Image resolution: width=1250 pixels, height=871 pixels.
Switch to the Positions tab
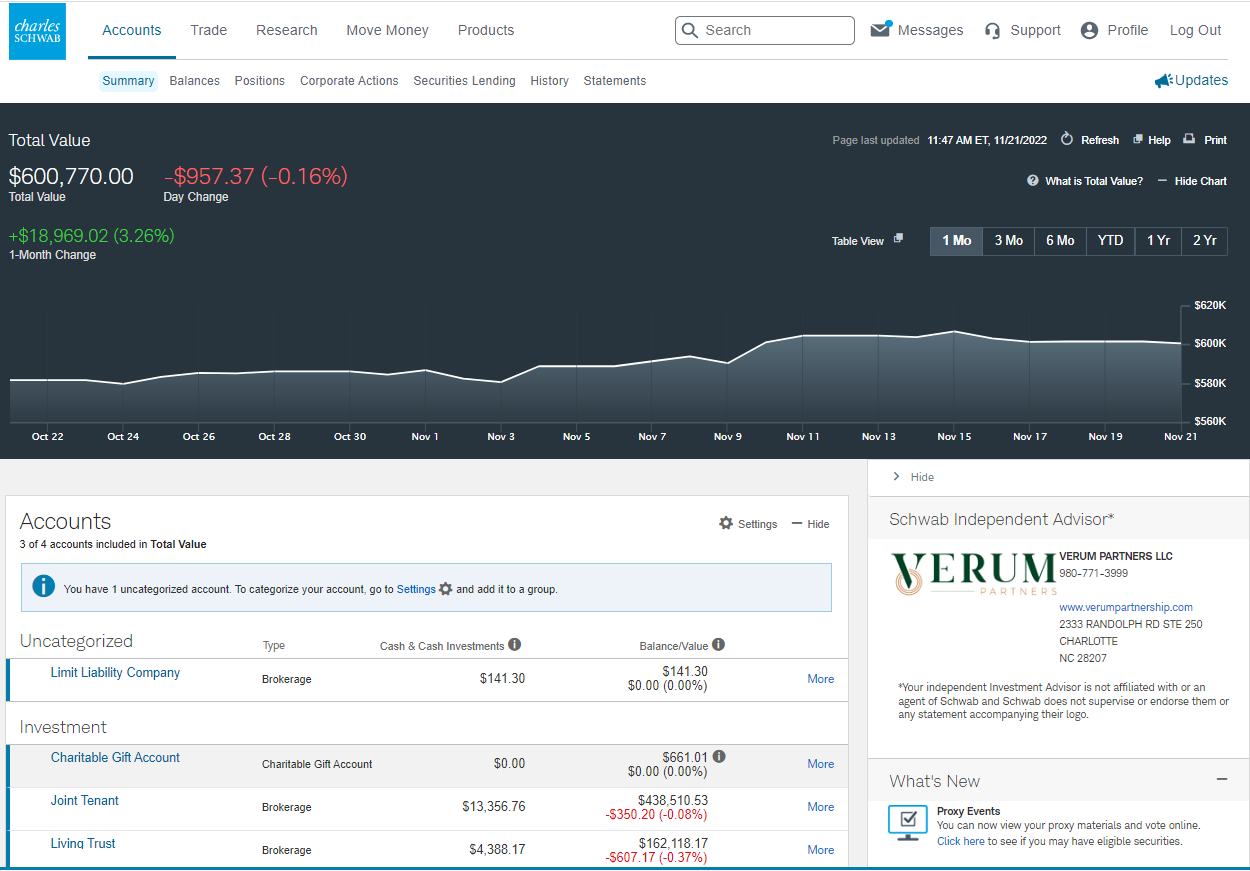(x=259, y=81)
